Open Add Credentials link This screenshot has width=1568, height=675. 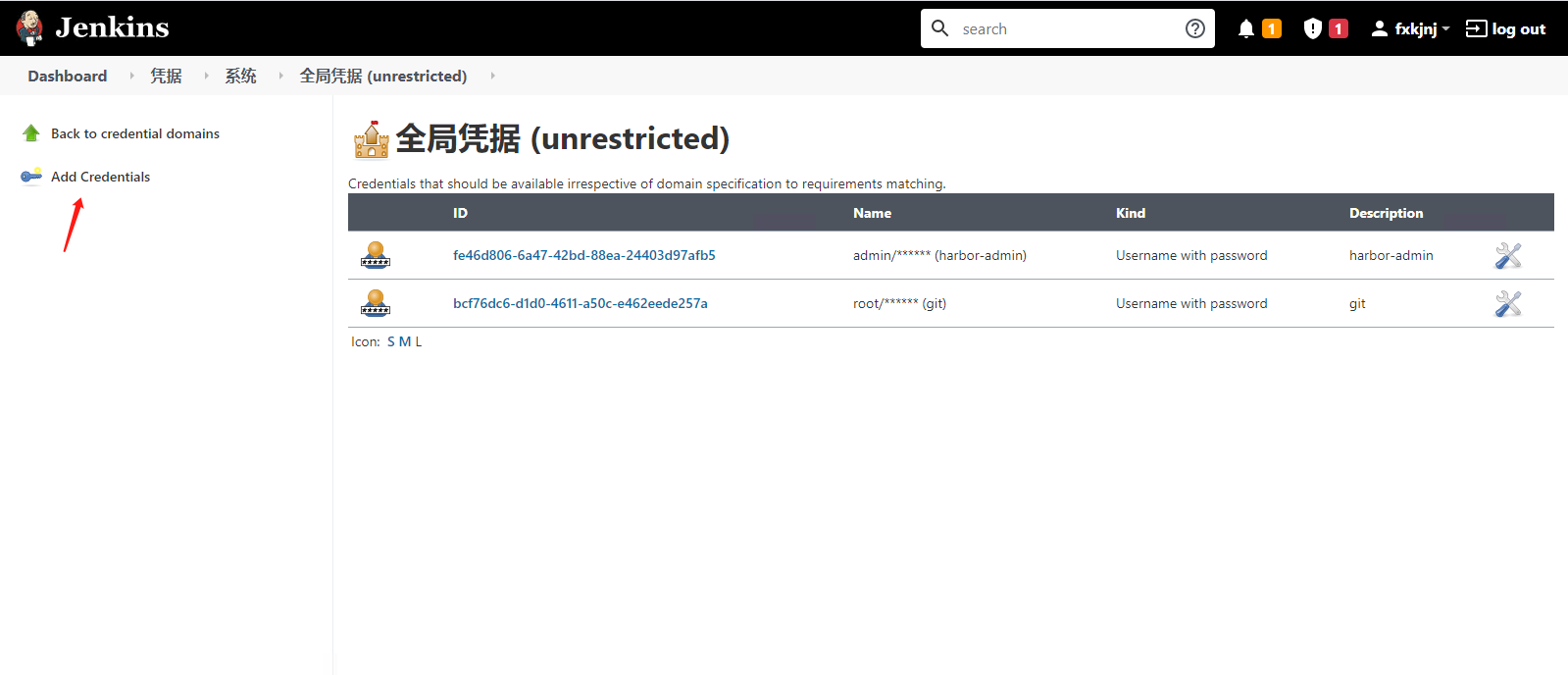click(100, 177)
